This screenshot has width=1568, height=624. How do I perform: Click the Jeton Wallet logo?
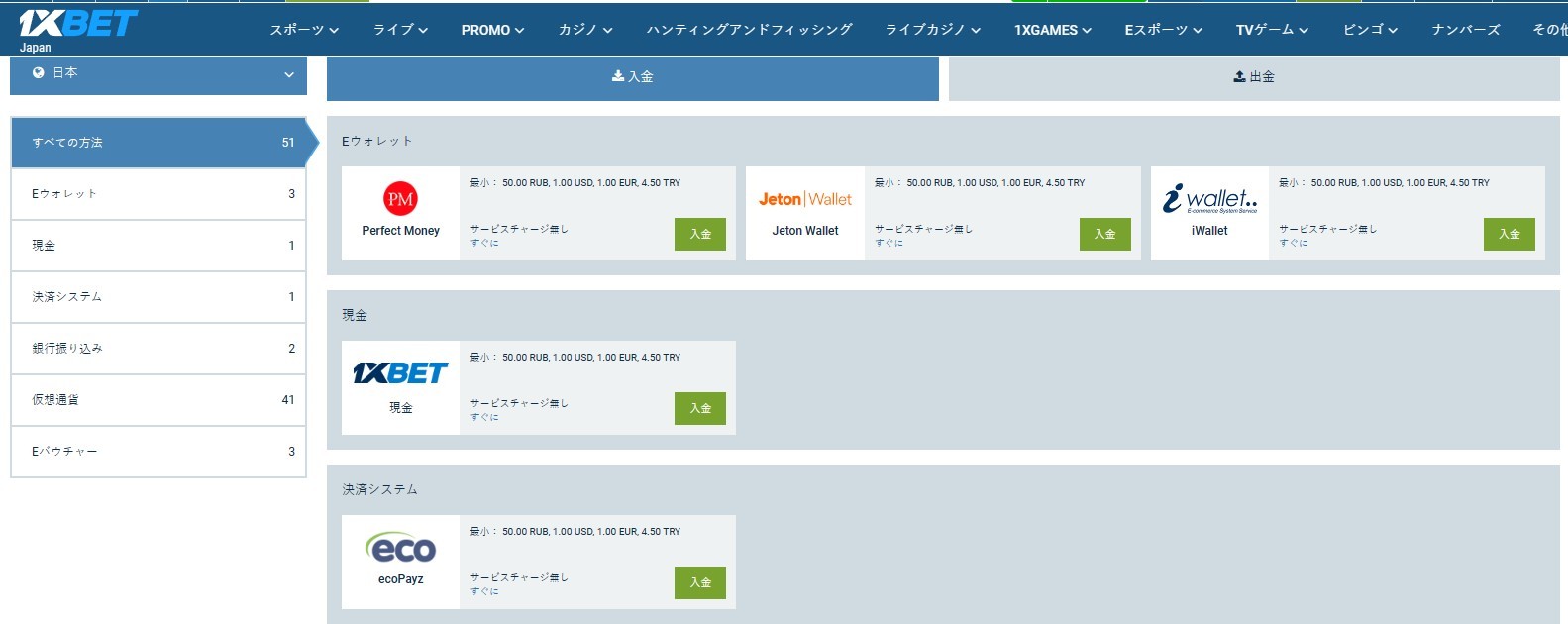tap(805, 199)
